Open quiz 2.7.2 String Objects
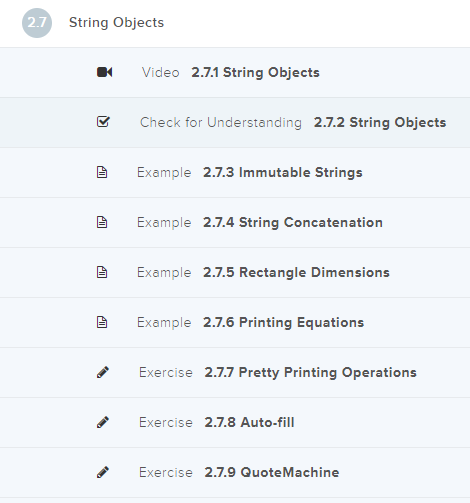Viewport: 470px width, 503px height. point(235,123)
